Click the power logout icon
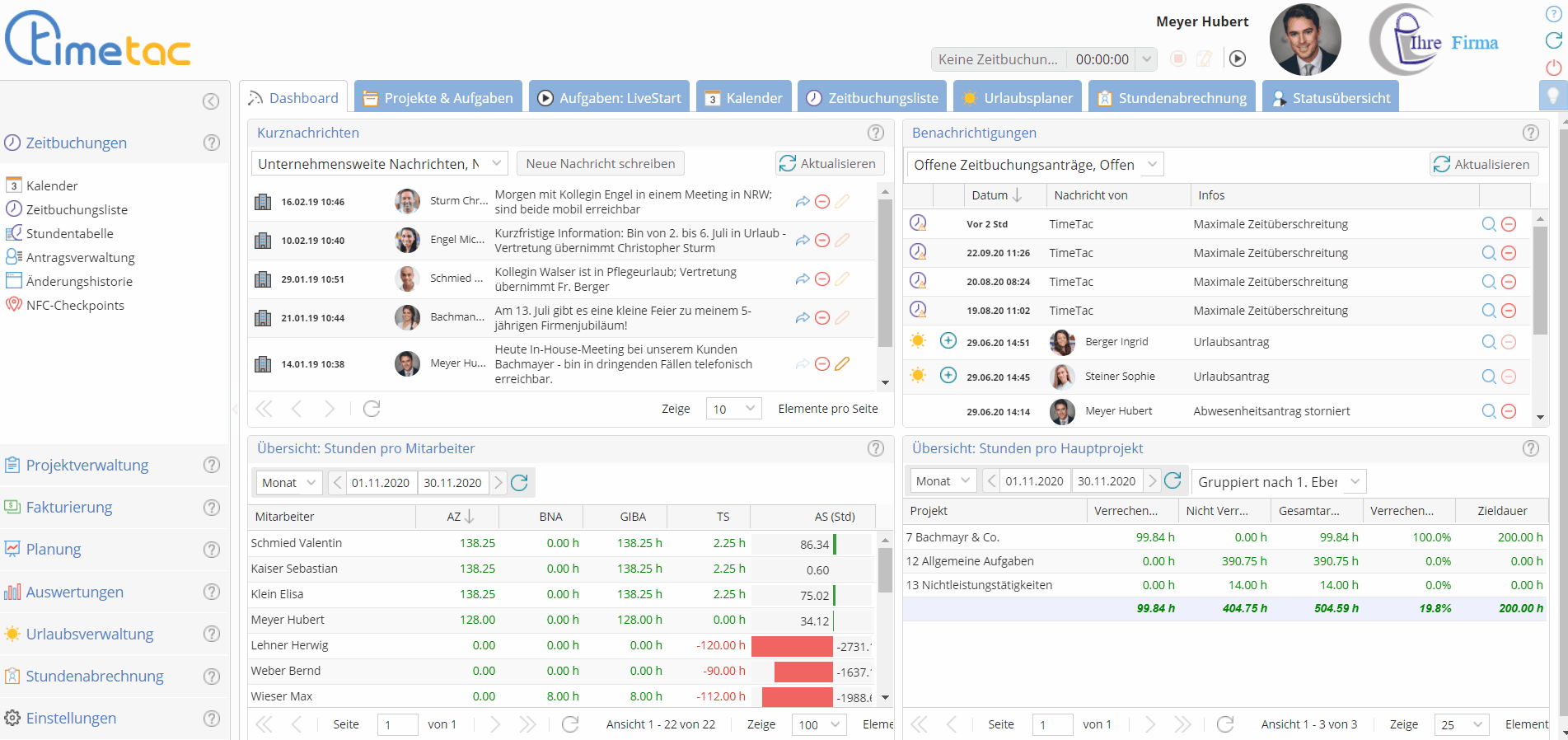Image resolution: width=1568 pixels, height=740 pixels. tap(1553, 68)
